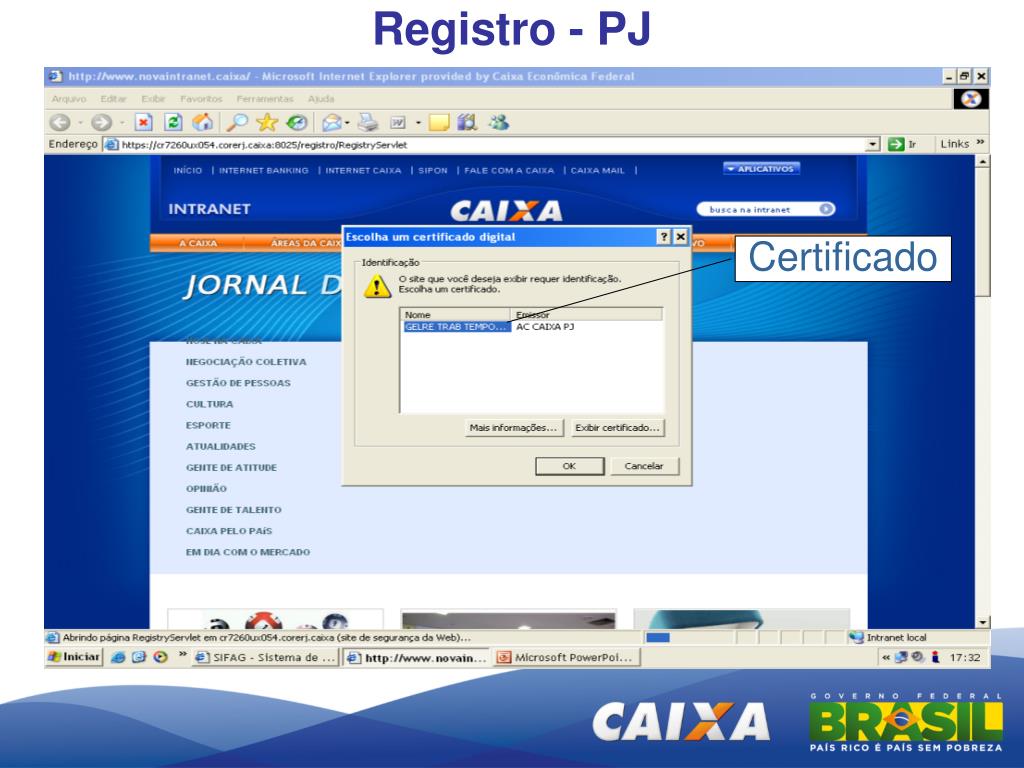Viewport: 1024px width, 768px height.
Task: Click the Intranet local zone status icon
Action: tap(856, 637)
